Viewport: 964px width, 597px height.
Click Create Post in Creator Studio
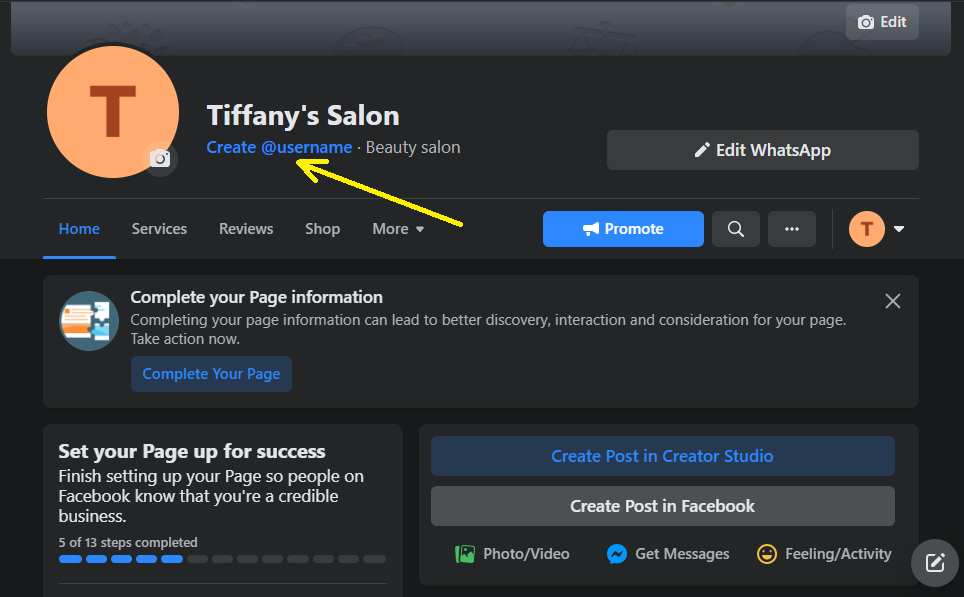click(x=663, y=456)
